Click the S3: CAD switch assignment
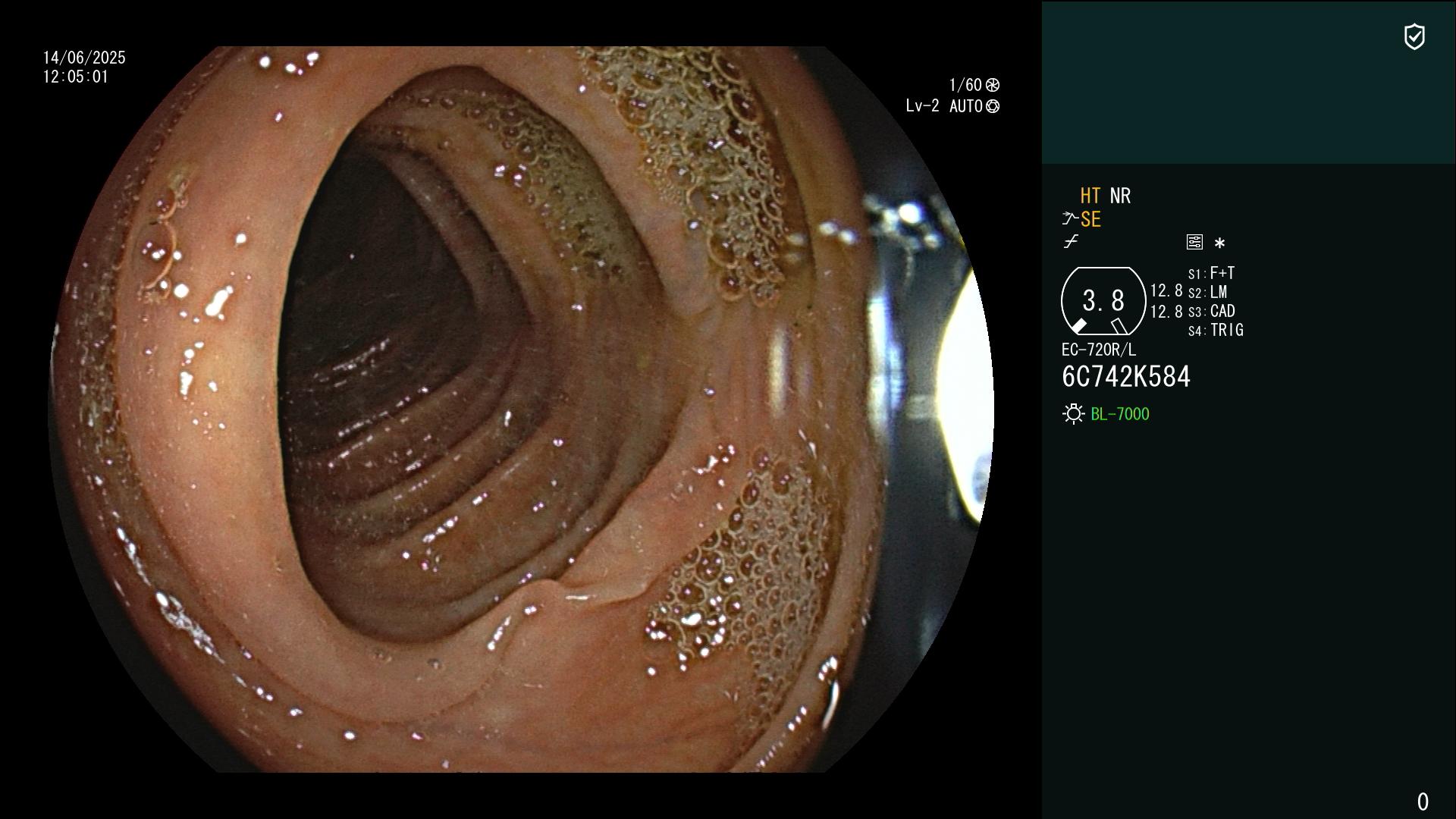This screenshot has height=819, width=1456. click(1211, 311)
